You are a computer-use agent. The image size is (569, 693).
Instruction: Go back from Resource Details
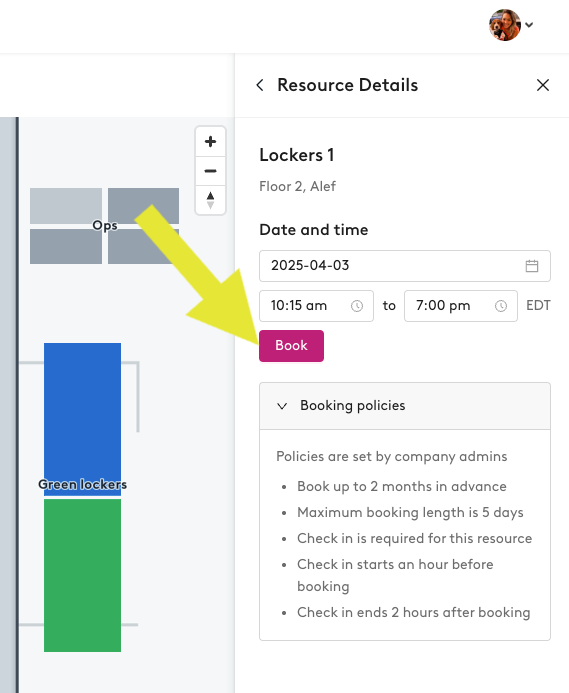click(260, 85)
